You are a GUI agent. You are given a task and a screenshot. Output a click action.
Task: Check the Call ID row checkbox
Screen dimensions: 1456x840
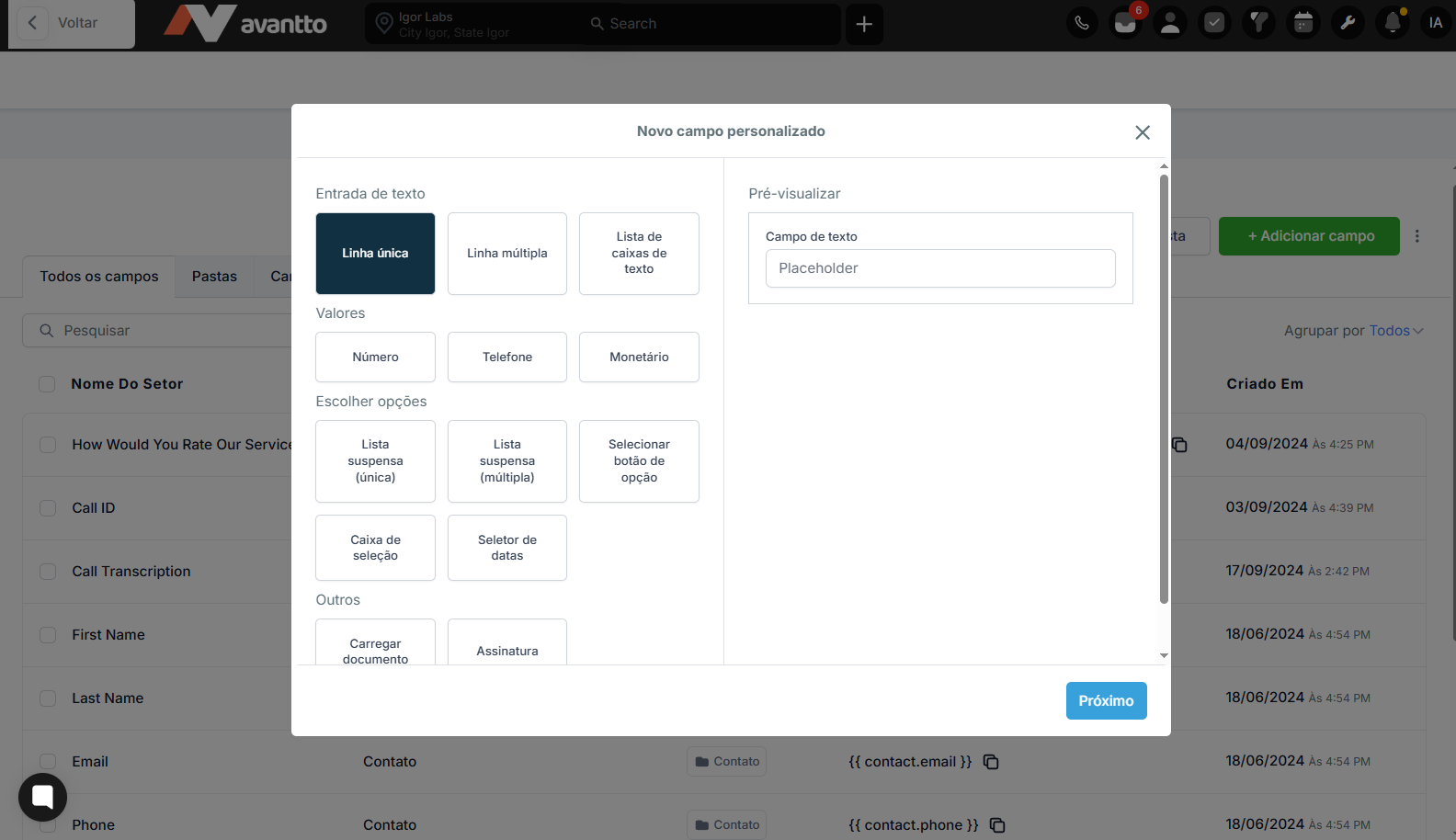click(x=48, y=508)
